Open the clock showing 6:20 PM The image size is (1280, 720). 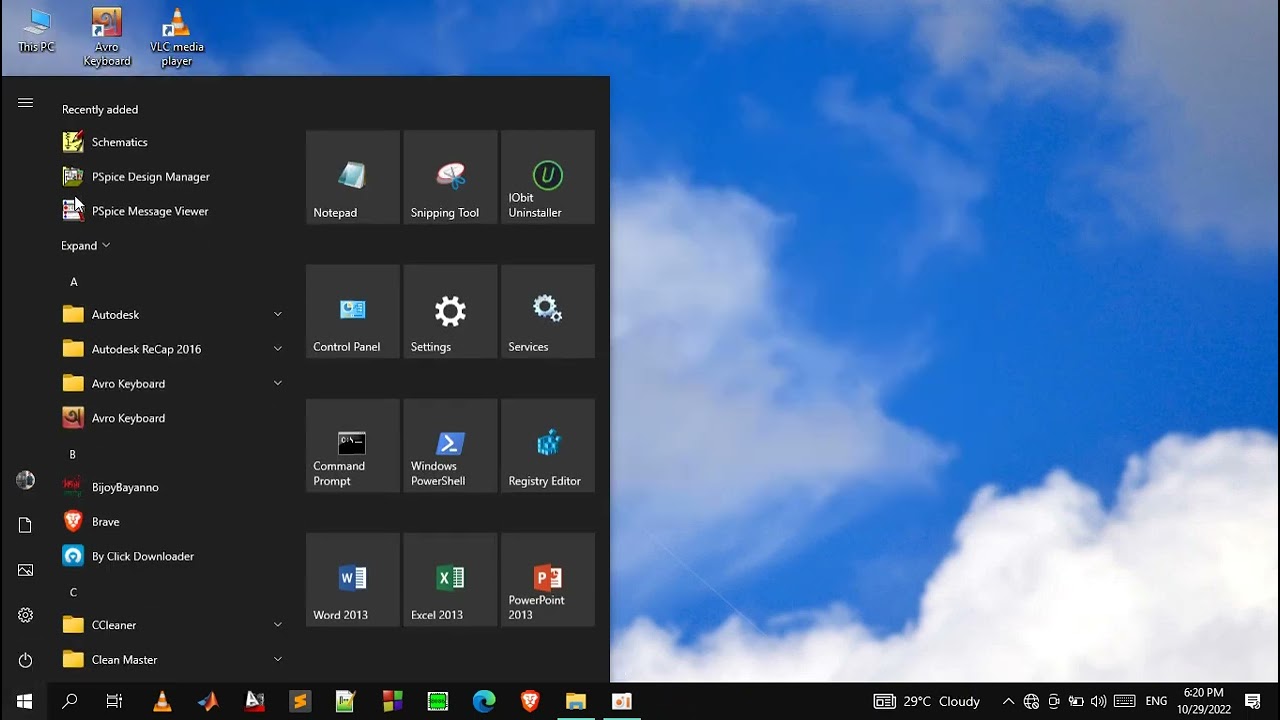pyautogui.click(x=1203, y=701)
